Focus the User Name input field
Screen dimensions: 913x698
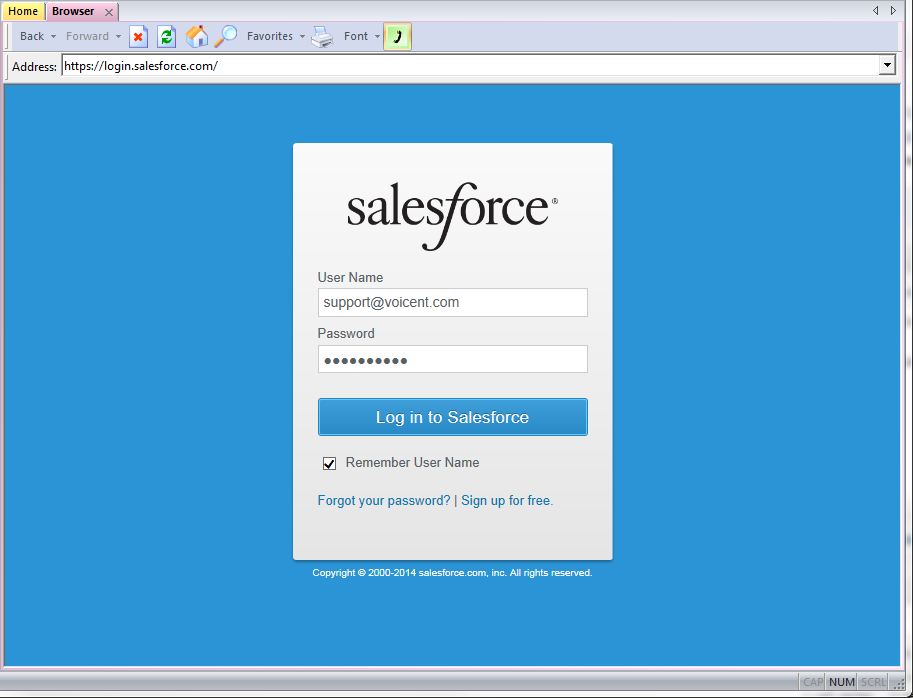[x=452, y=303]
